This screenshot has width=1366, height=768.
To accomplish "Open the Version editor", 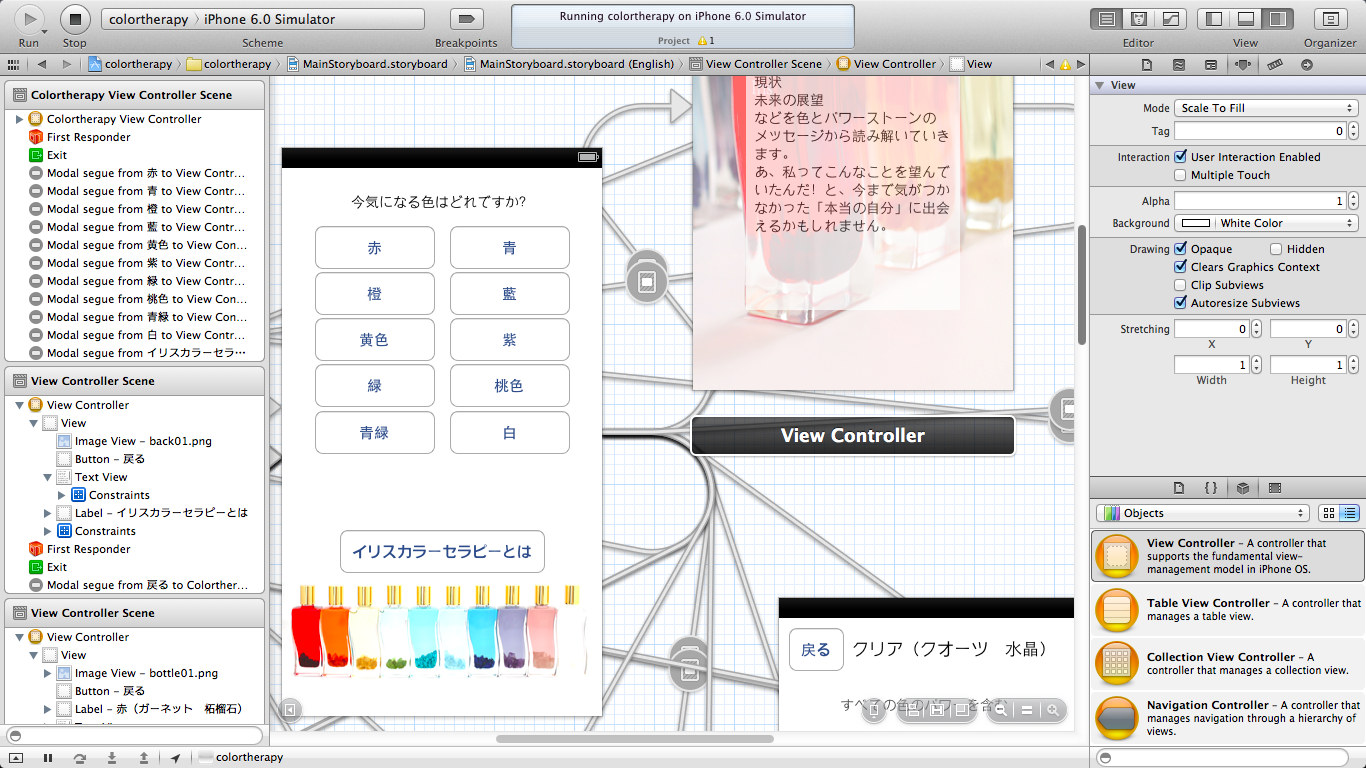I will pyautogui.click(x=1169, y=19).
